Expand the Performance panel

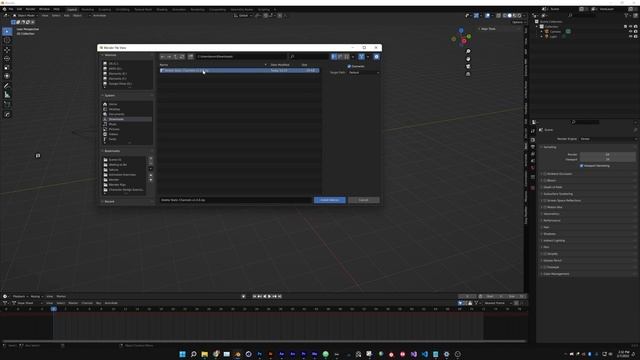click(551, 220)
